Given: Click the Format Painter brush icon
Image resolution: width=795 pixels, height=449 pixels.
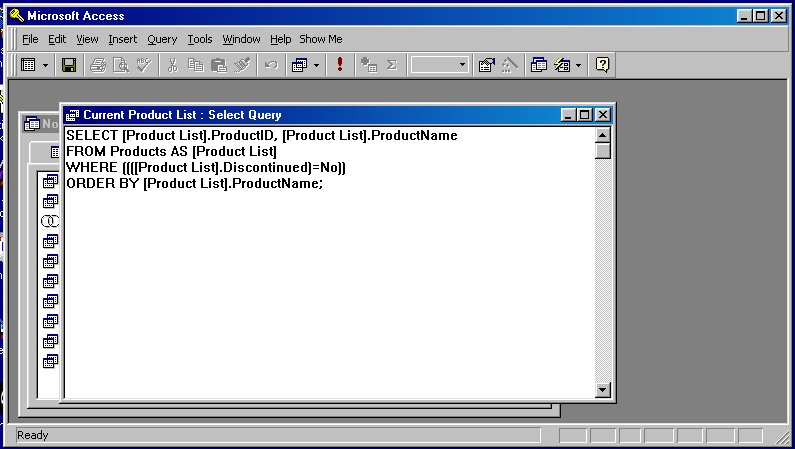Looking at the screenshot, I should [242, 65].
